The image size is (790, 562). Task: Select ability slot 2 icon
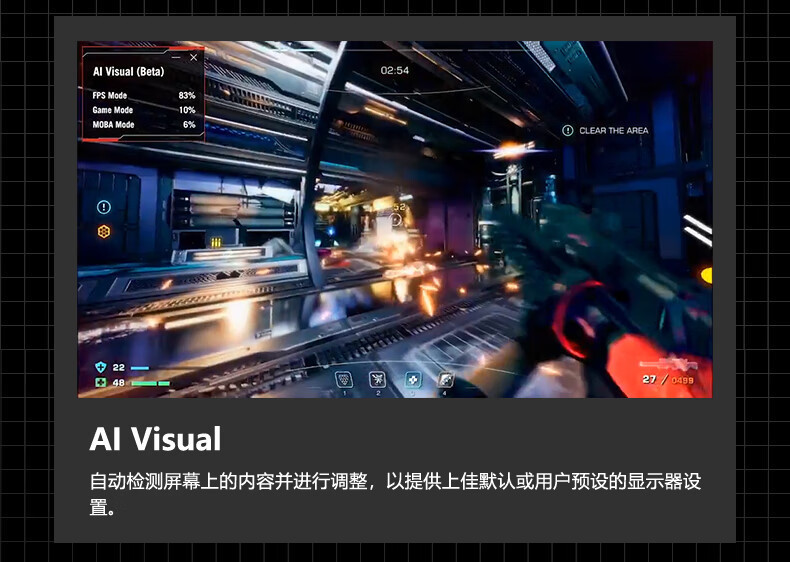pyautogui.click(x=377, y=380)
